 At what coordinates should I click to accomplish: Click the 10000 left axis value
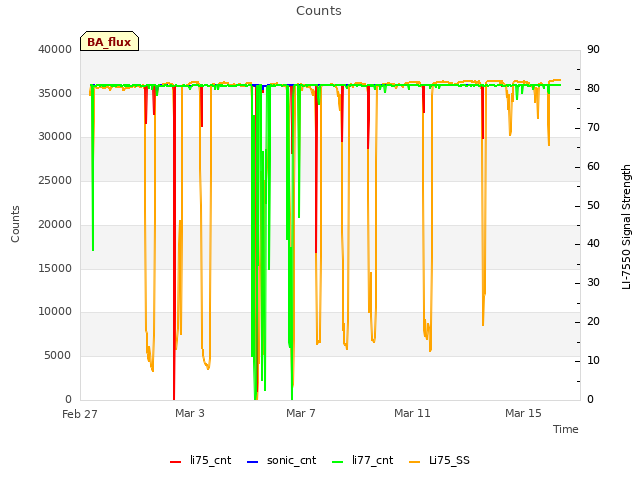point(55,311)
